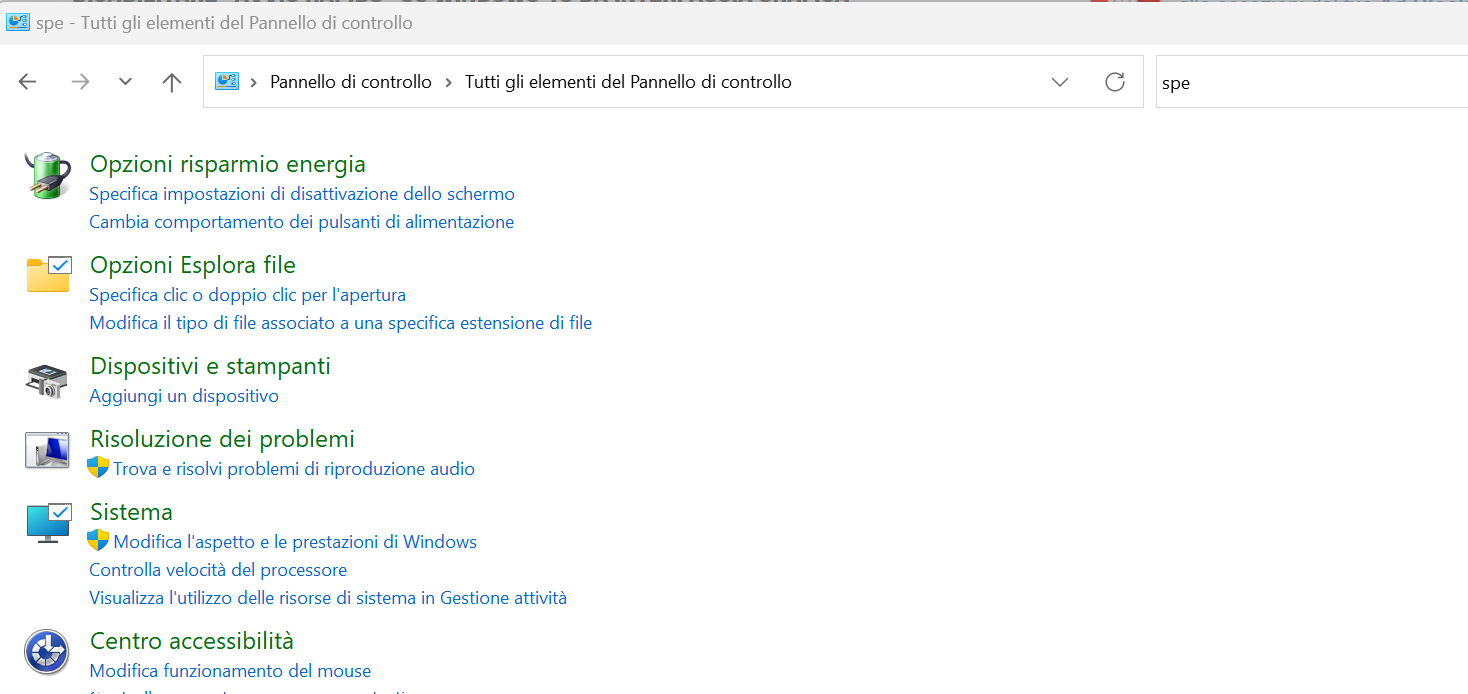The width and height of the screenshot is (1468, 694).
Task: Go back with the left arrow
Action: click(x=28, y=82)
